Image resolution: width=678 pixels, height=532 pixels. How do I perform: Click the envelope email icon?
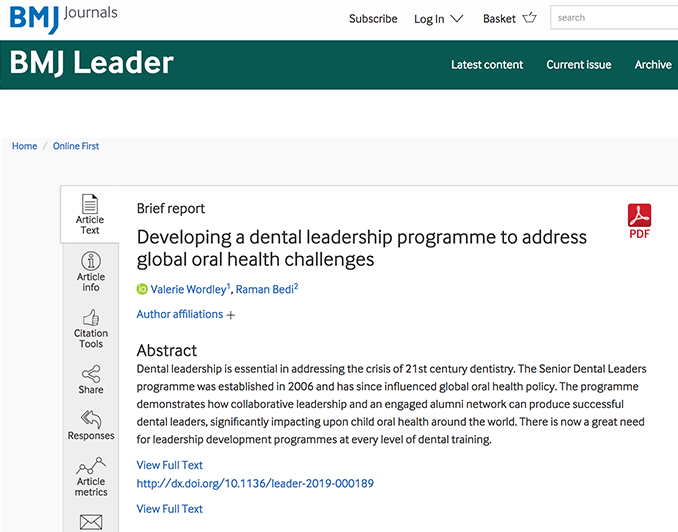(90, 521)
